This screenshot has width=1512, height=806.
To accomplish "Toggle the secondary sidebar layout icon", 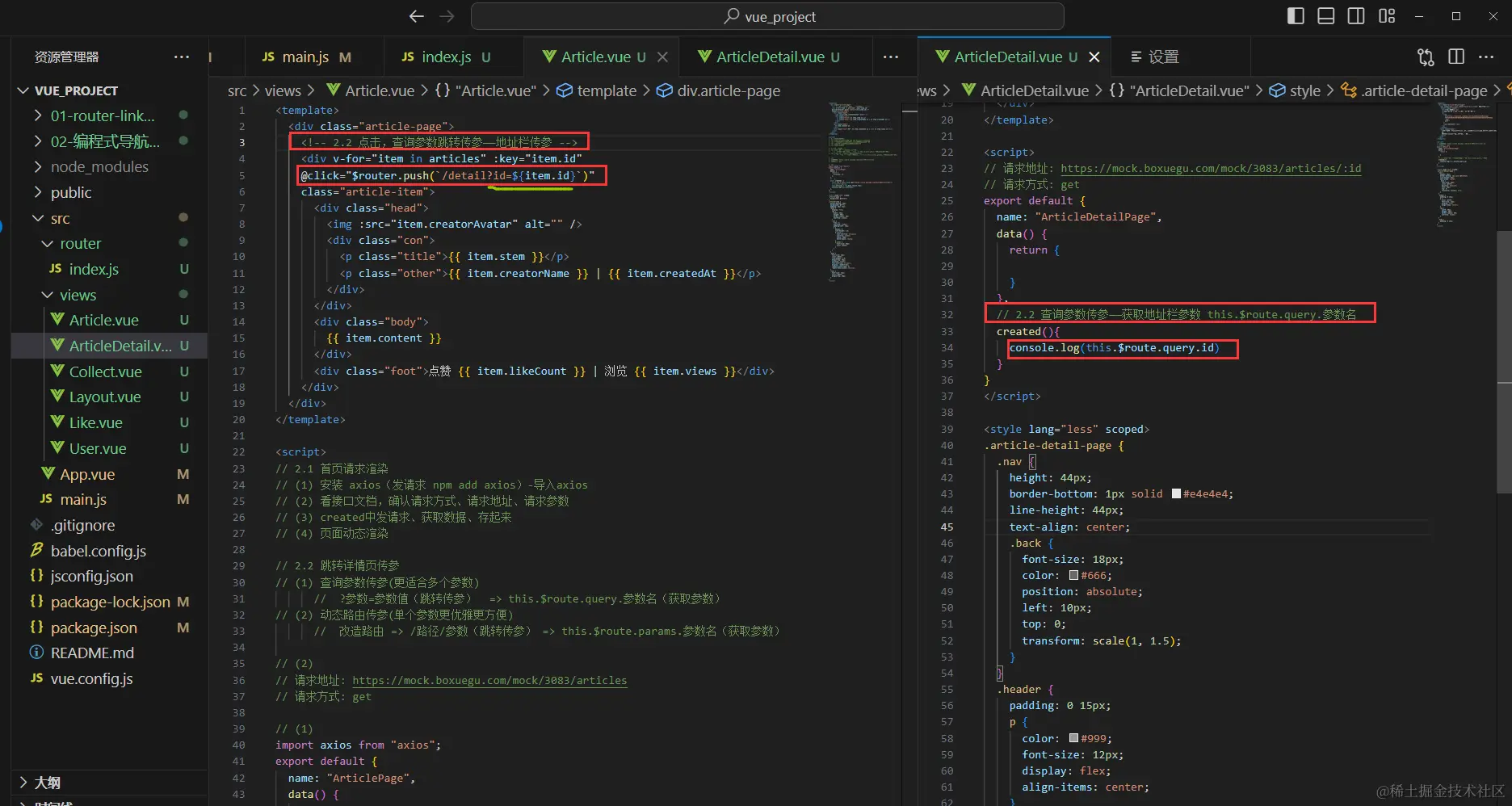I will [x=1356, y=16].
